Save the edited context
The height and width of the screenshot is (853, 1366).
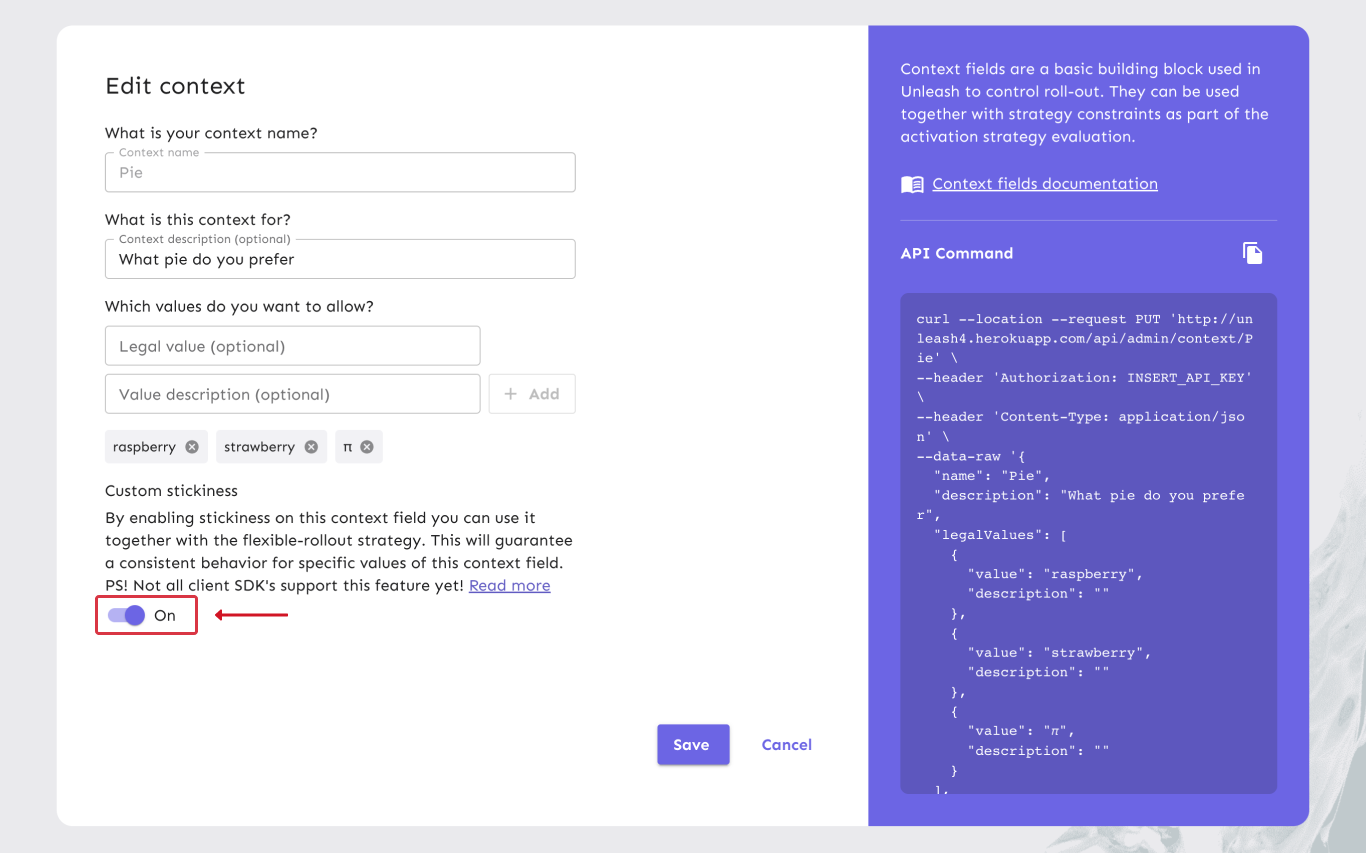pyautogui.click(x=693, y=744)
